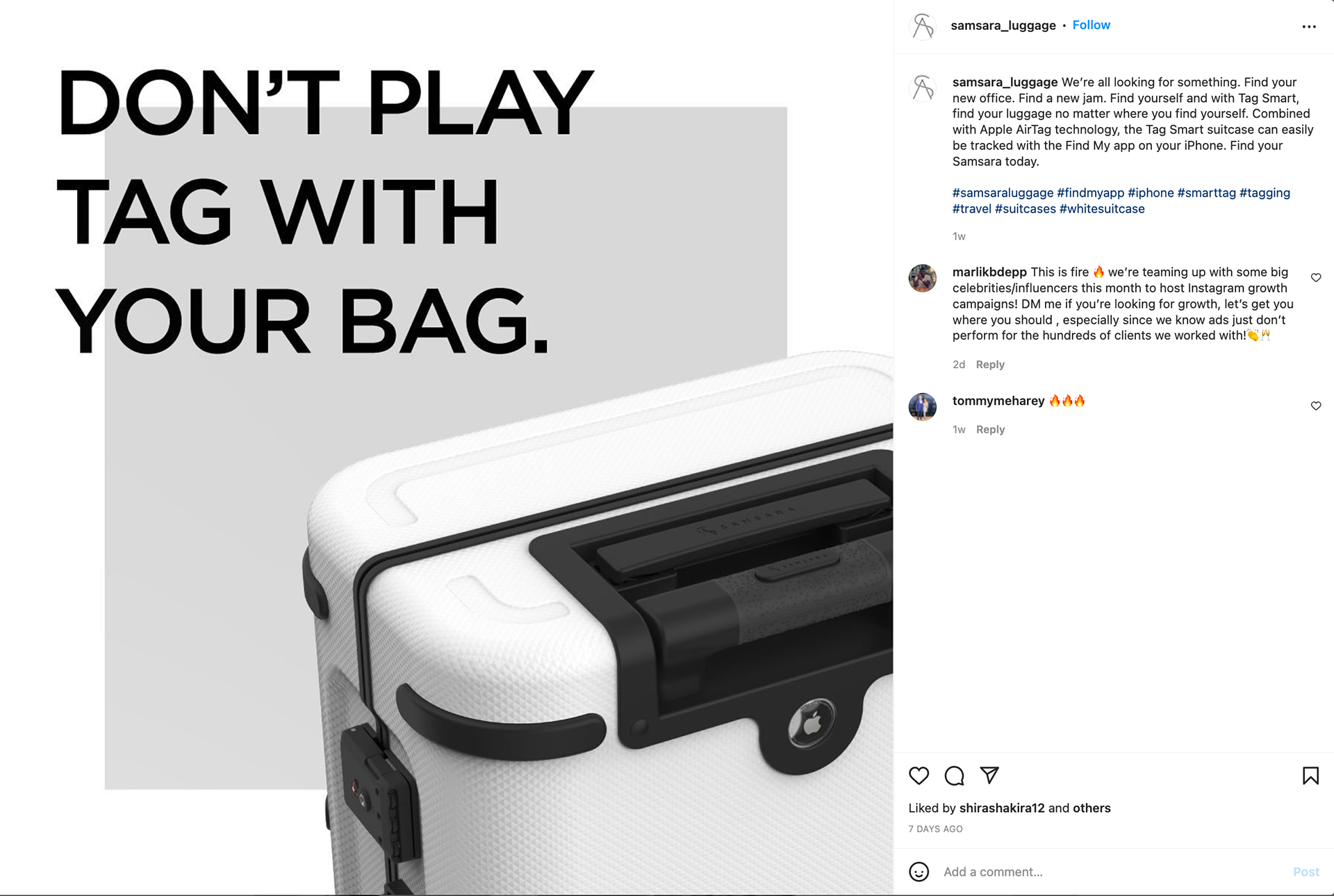The width and height of the screenshot is (1334, 896).
Task: Click the Post comment button
Action: point(1306,872)
